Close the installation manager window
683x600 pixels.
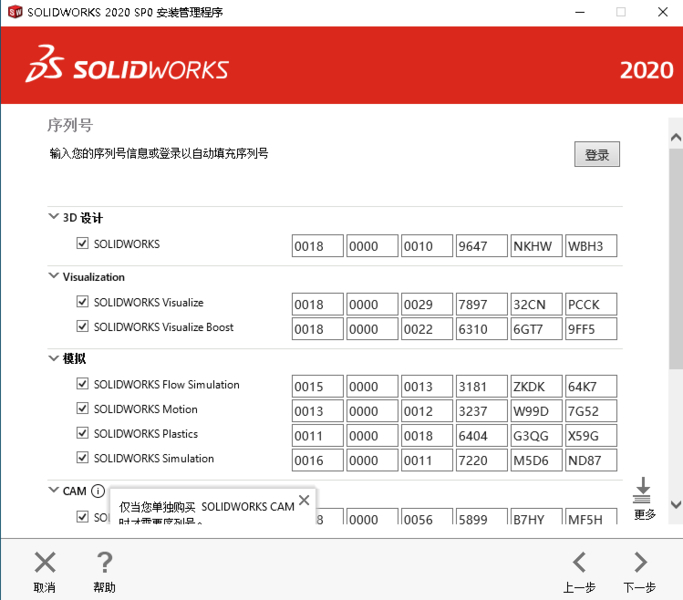[x=663, y=12]
